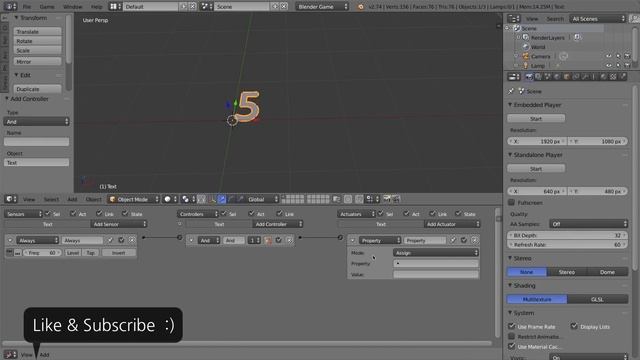Click the OpenGL render animation icon

tap(396, 199)
